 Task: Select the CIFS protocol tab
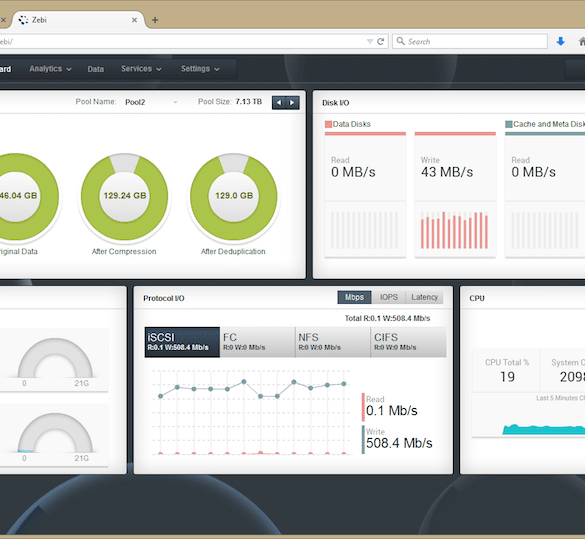click(409, 342)
